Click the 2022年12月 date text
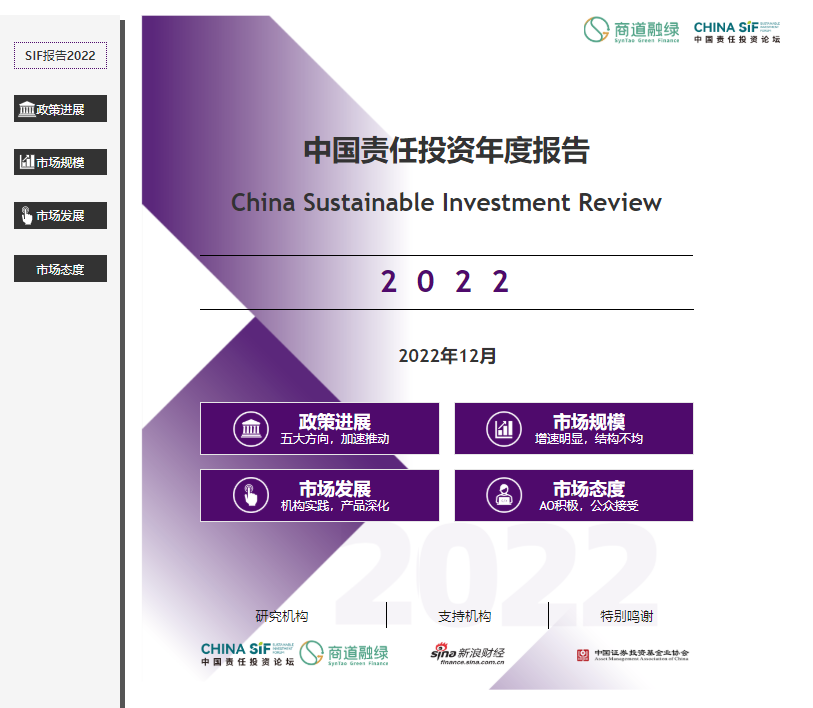Viewport: 813px width, 708px height. click(x=446, y=355)
